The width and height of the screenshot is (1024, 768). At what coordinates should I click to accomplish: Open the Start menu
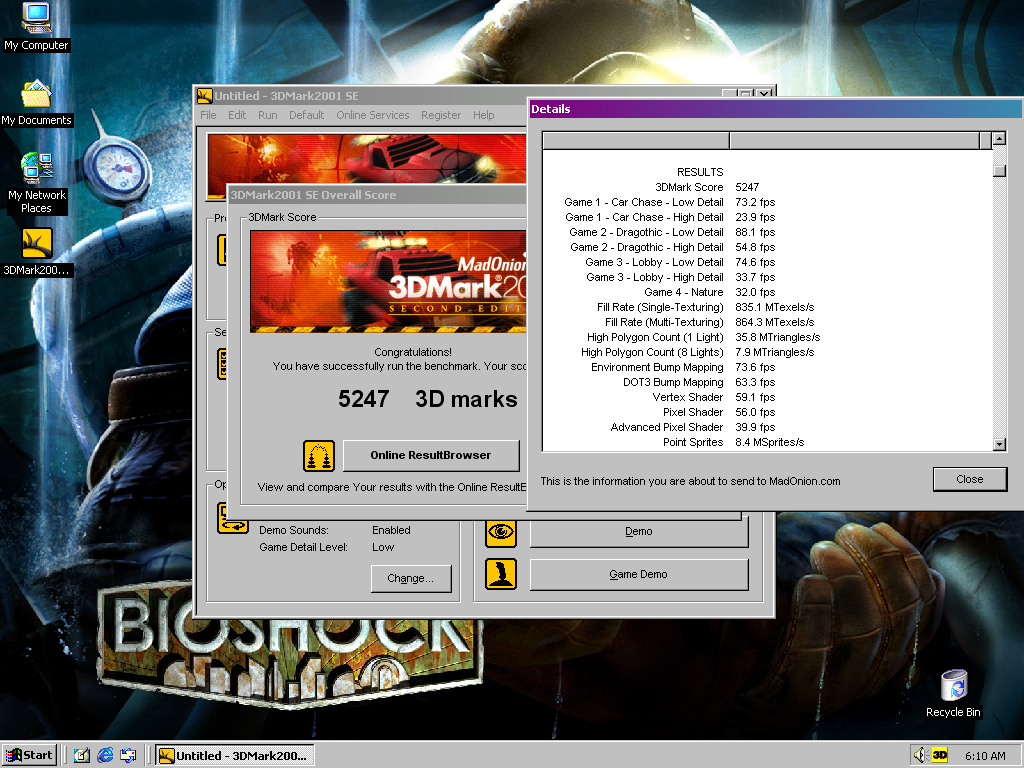coord(29,756)
